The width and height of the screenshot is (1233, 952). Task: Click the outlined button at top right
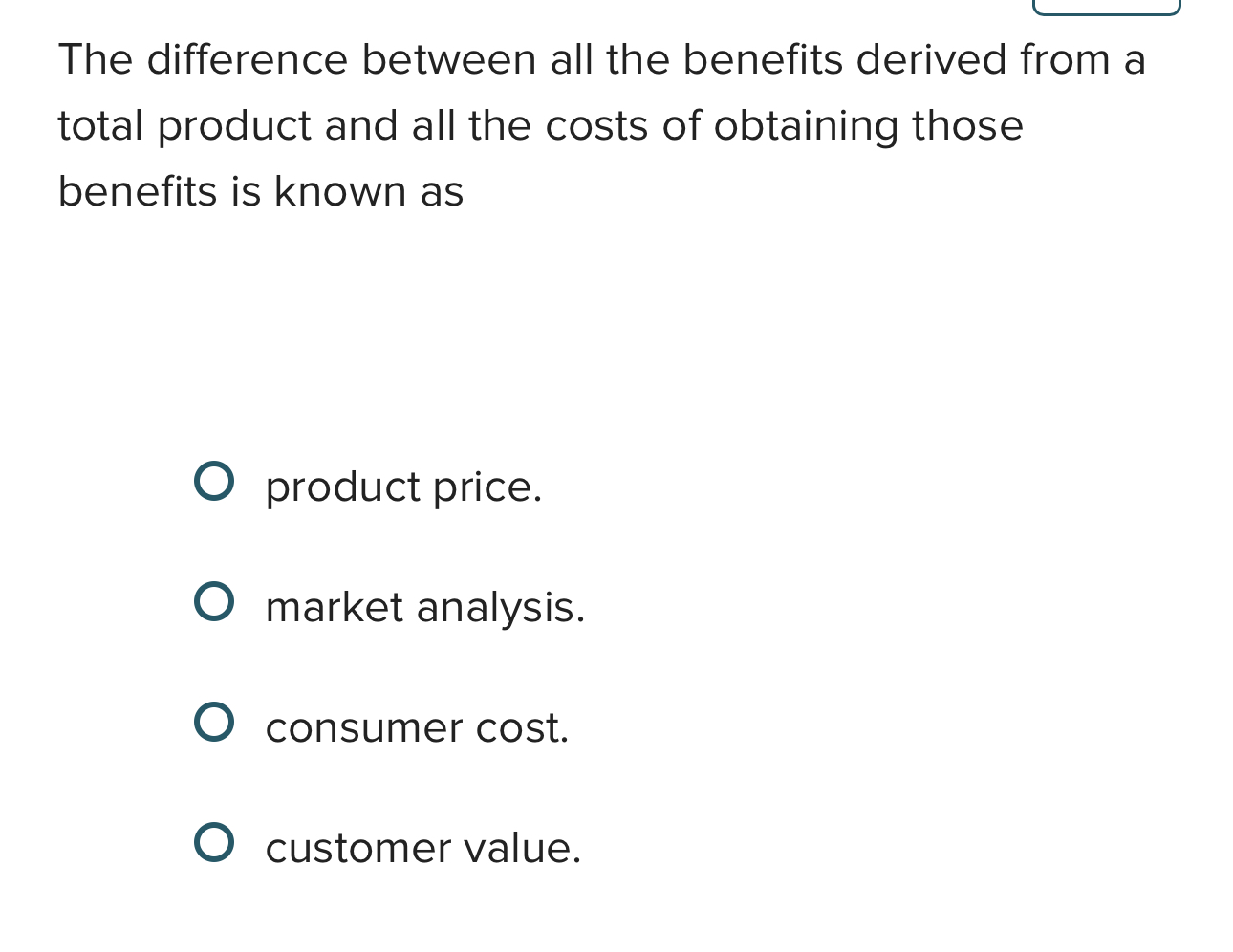(1106, 5)
